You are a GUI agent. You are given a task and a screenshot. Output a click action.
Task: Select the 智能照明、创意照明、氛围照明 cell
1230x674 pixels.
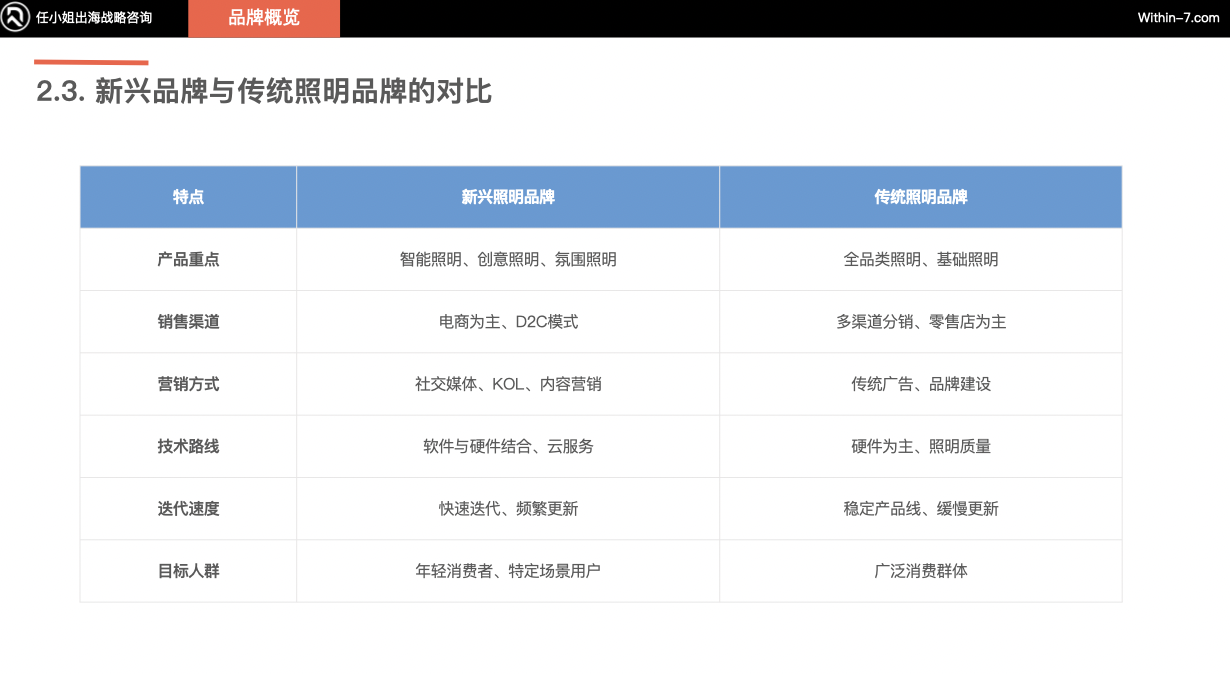click(507, 258)
